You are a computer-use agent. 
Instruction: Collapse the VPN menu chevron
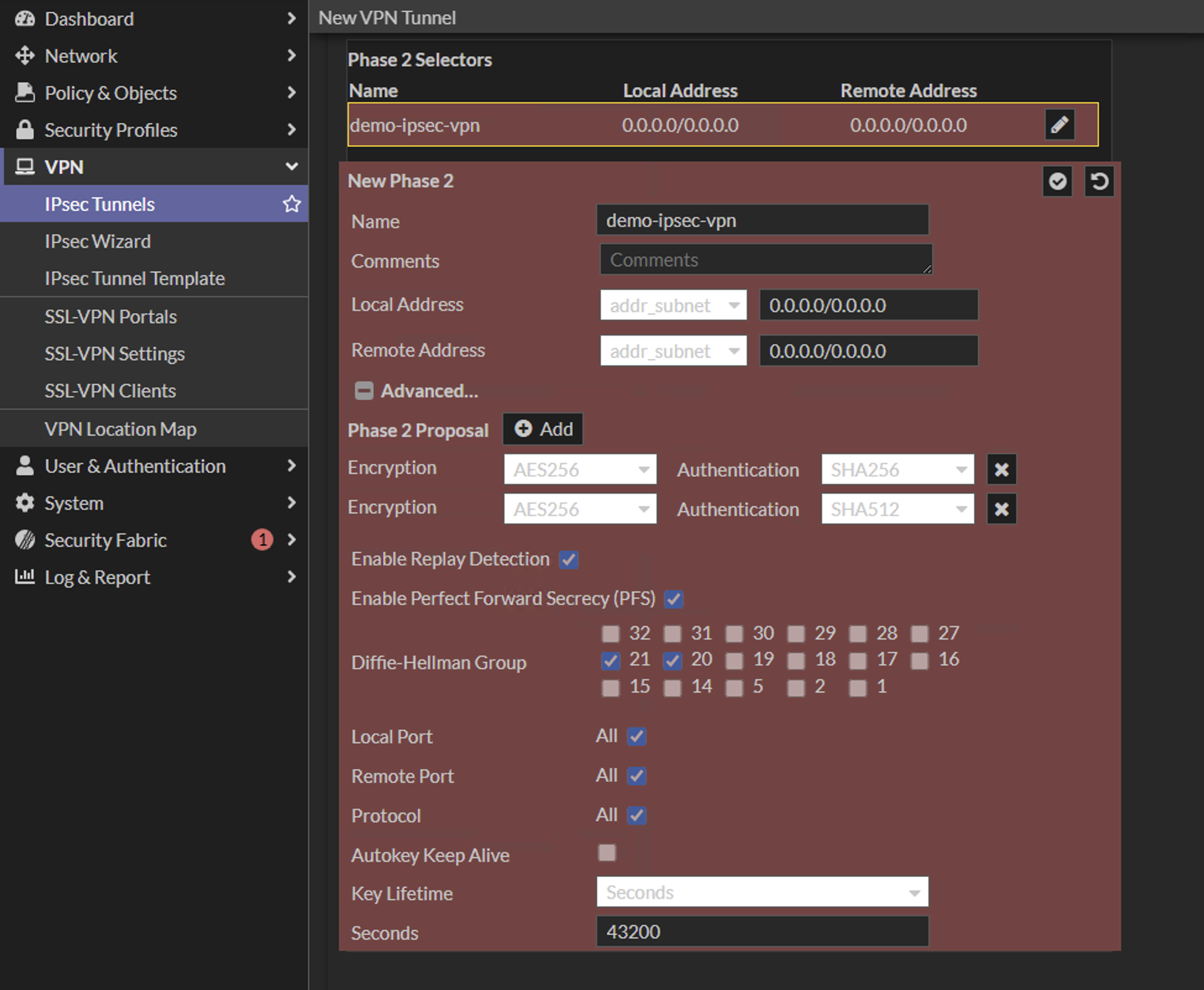coord(292,167)
